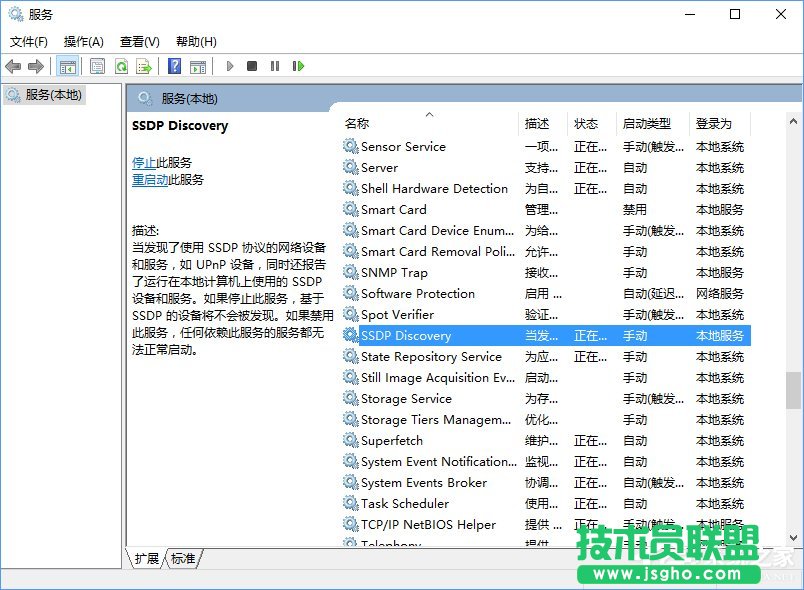Click the Refresh toolbar icon

pyautogui.click(x=120, y=66)
